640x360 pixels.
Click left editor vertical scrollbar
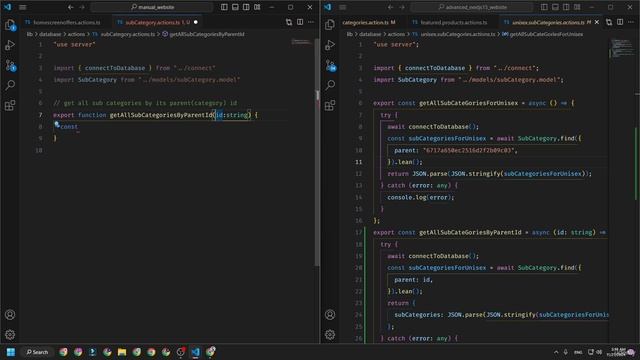click(317, 153)
